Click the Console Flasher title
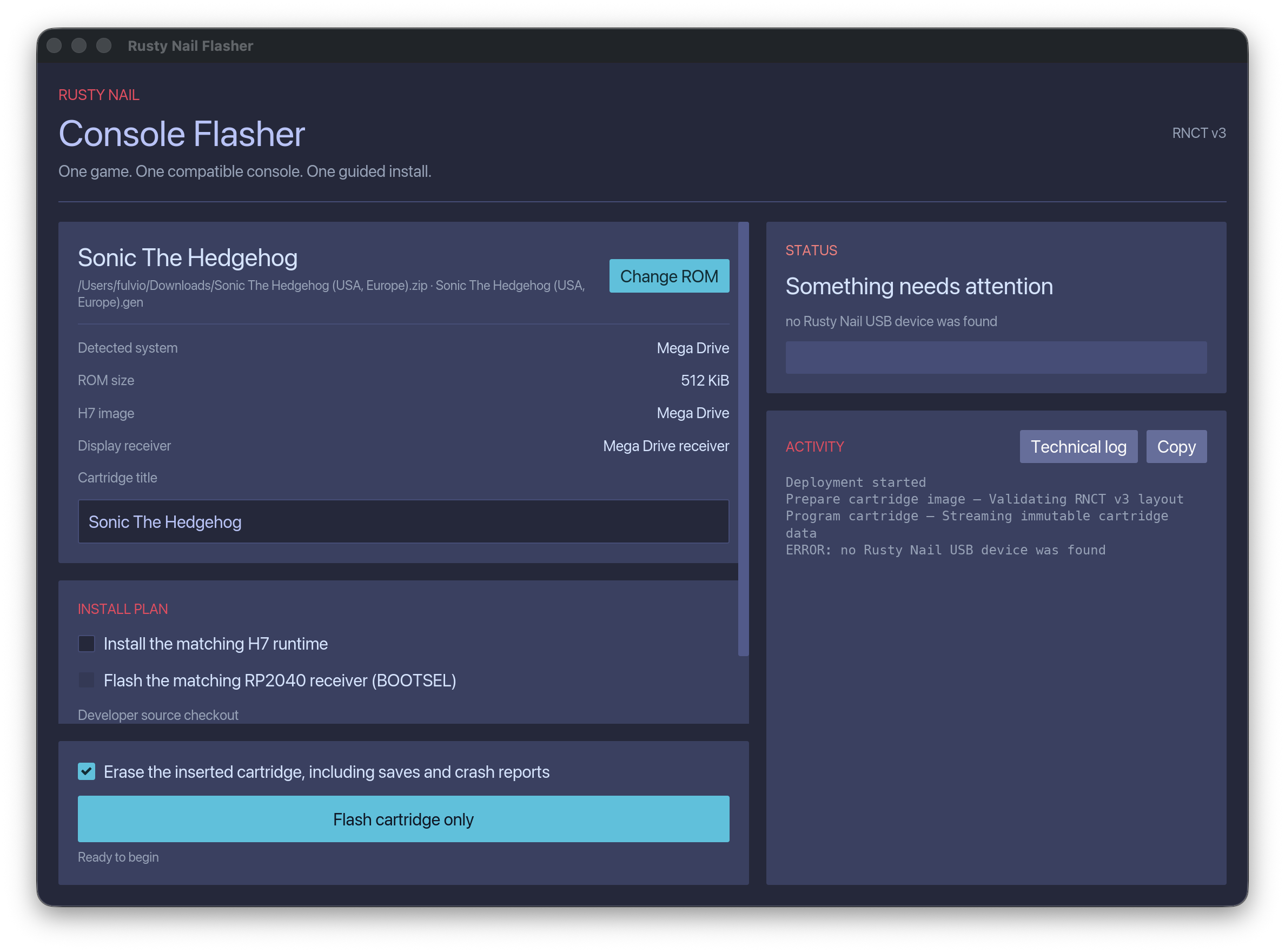The height and width of the screenshot is (952, 1285). [x=182, y=134]
